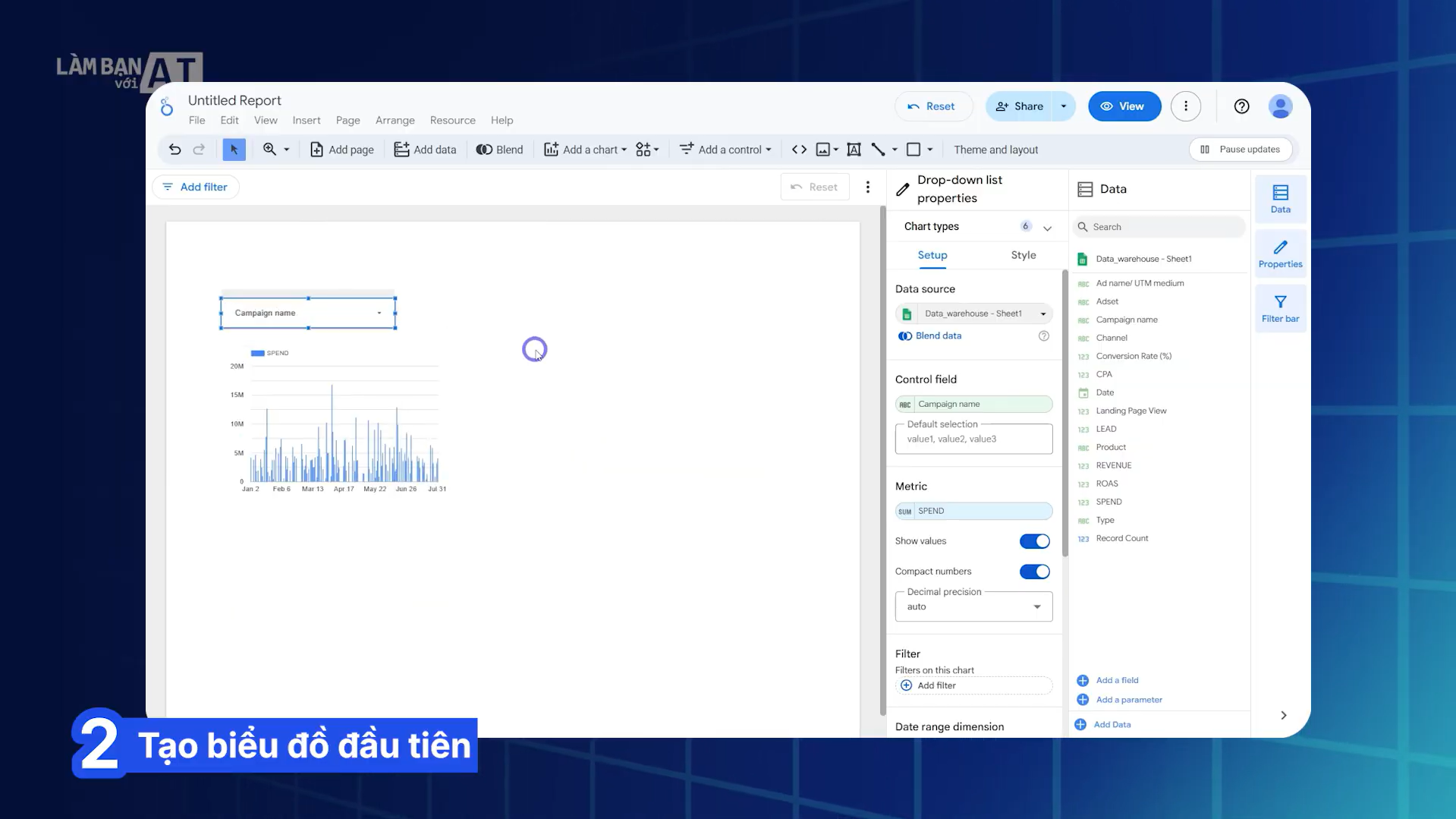Click the Undo arrow icon
Image resolution: width=1456 pixels, height=819 pixels.
click(175, 150)
